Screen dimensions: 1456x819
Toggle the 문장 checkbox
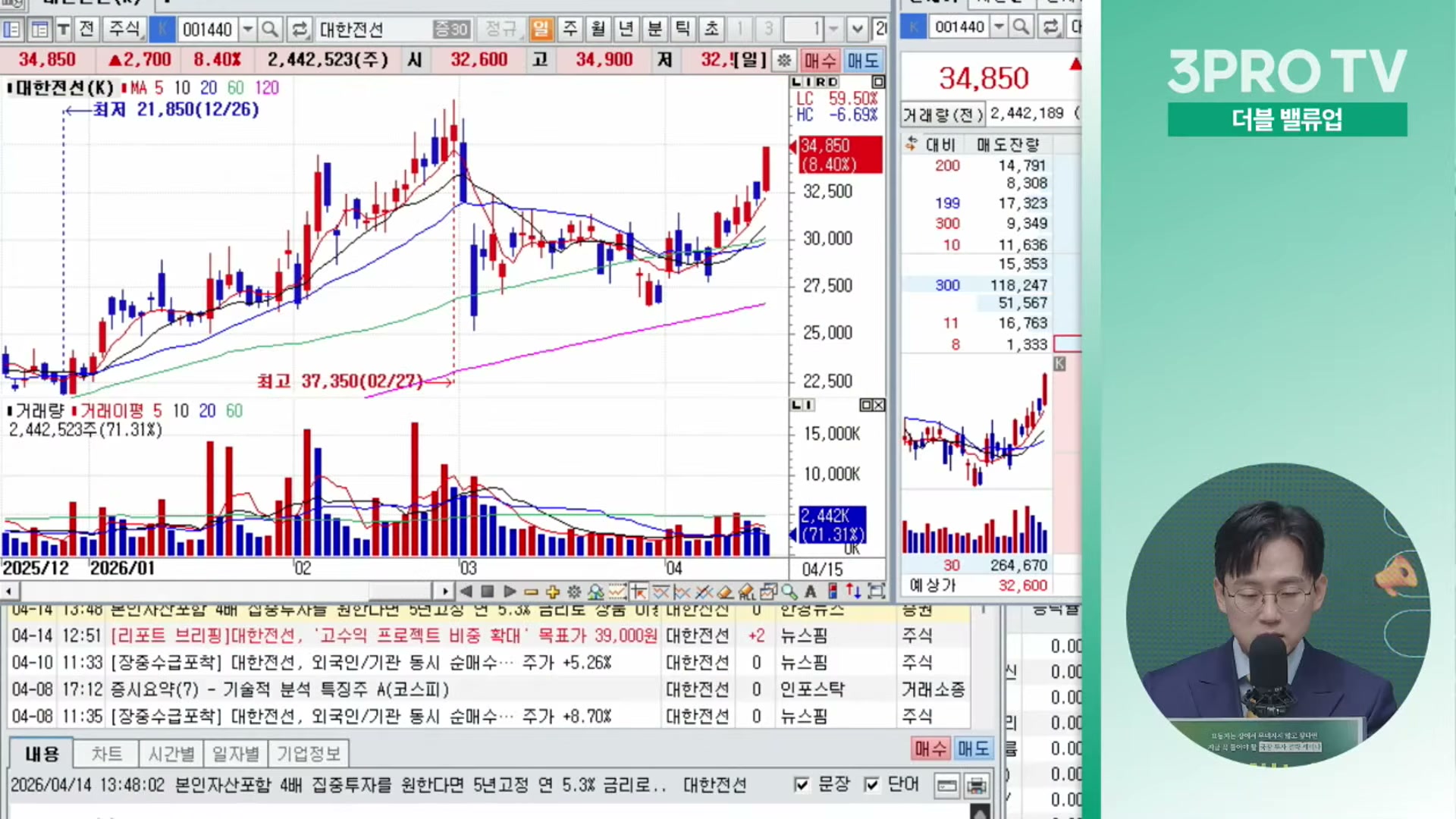[x=802, y=784]
